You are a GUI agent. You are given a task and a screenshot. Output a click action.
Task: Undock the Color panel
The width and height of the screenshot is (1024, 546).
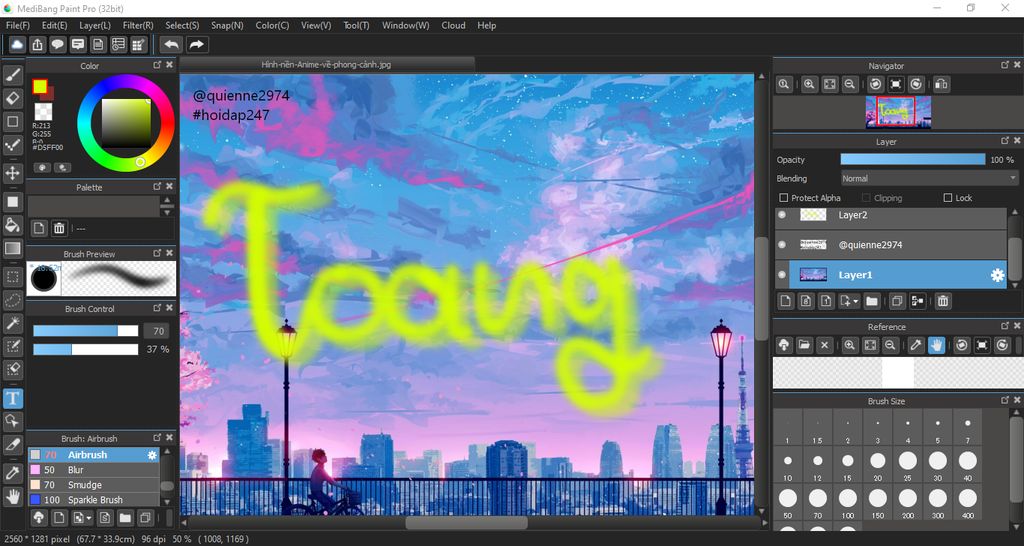(157, 65)
